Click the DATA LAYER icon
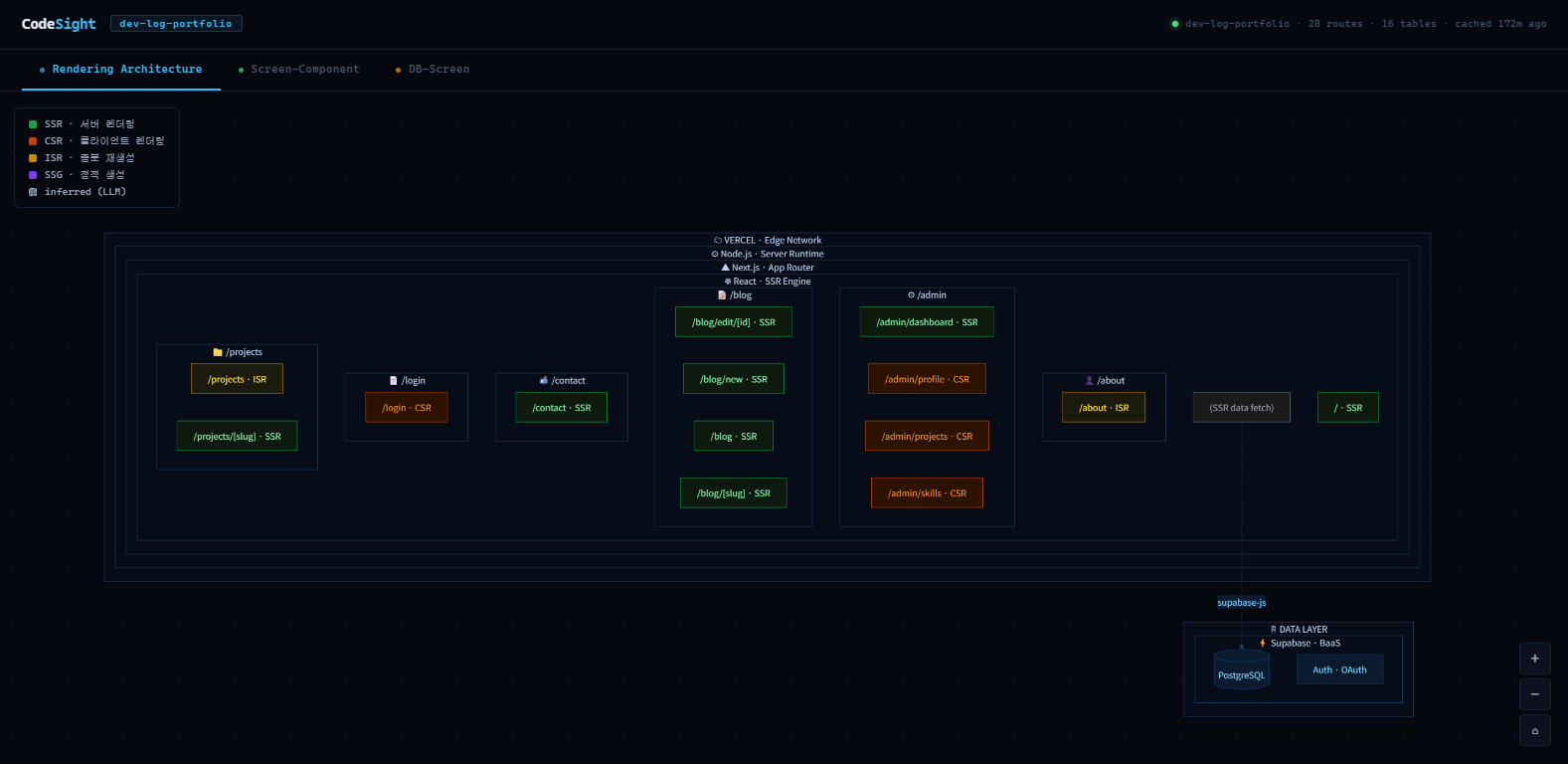Viewport: 1568px width, 764px height. pyautogui.click(x=1274, y=630)
